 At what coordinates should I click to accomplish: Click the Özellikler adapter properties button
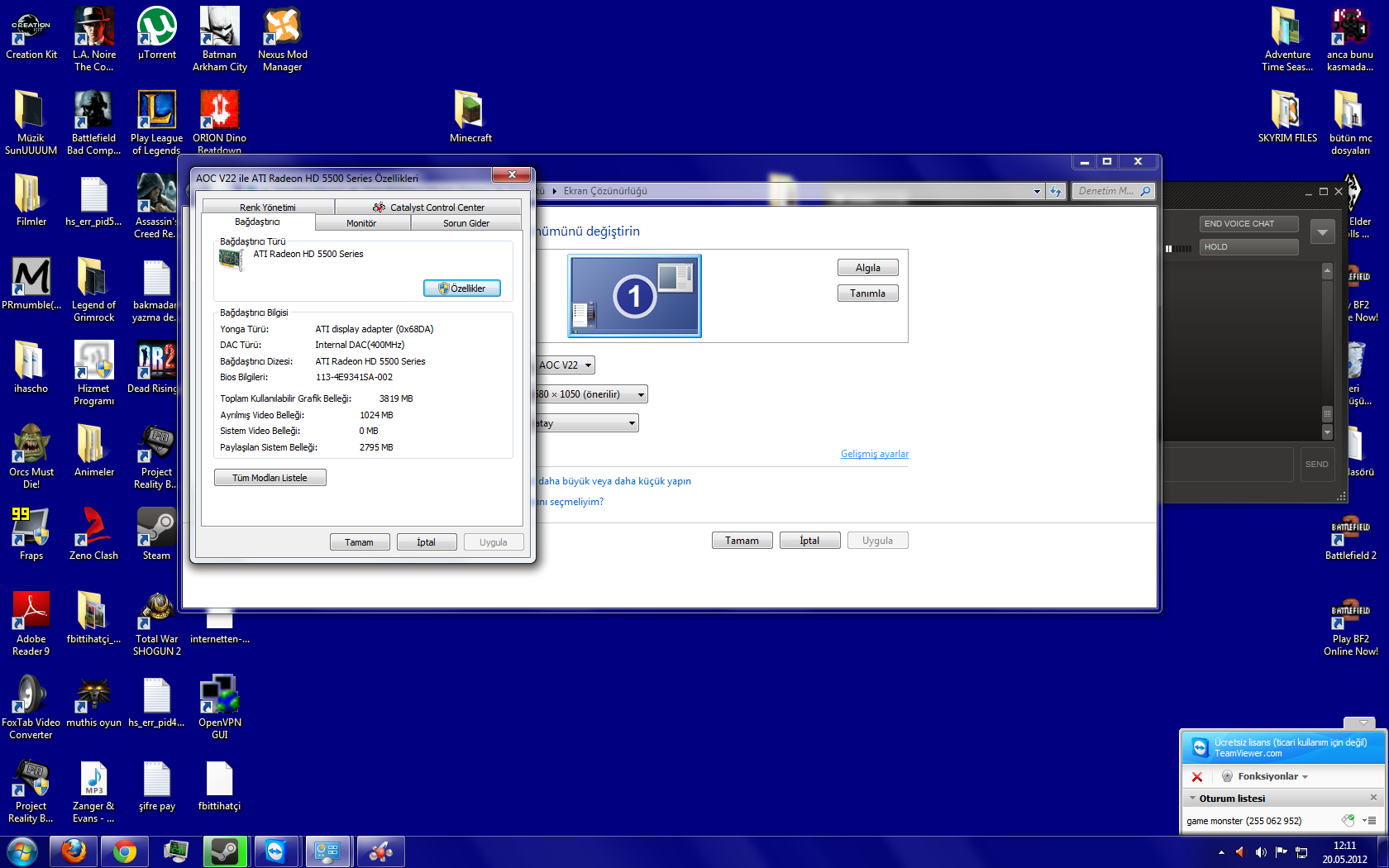point(462,289)
